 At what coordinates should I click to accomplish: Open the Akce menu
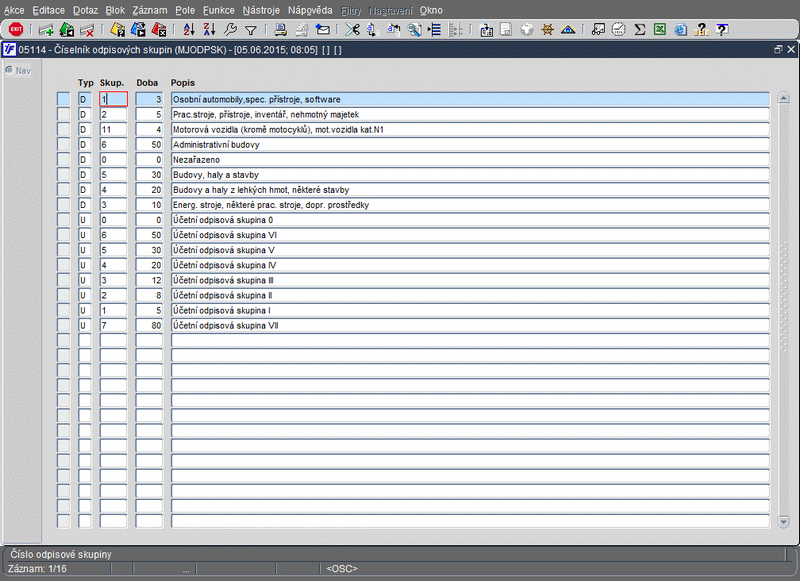pyautogui.click(x=14, y=10)
